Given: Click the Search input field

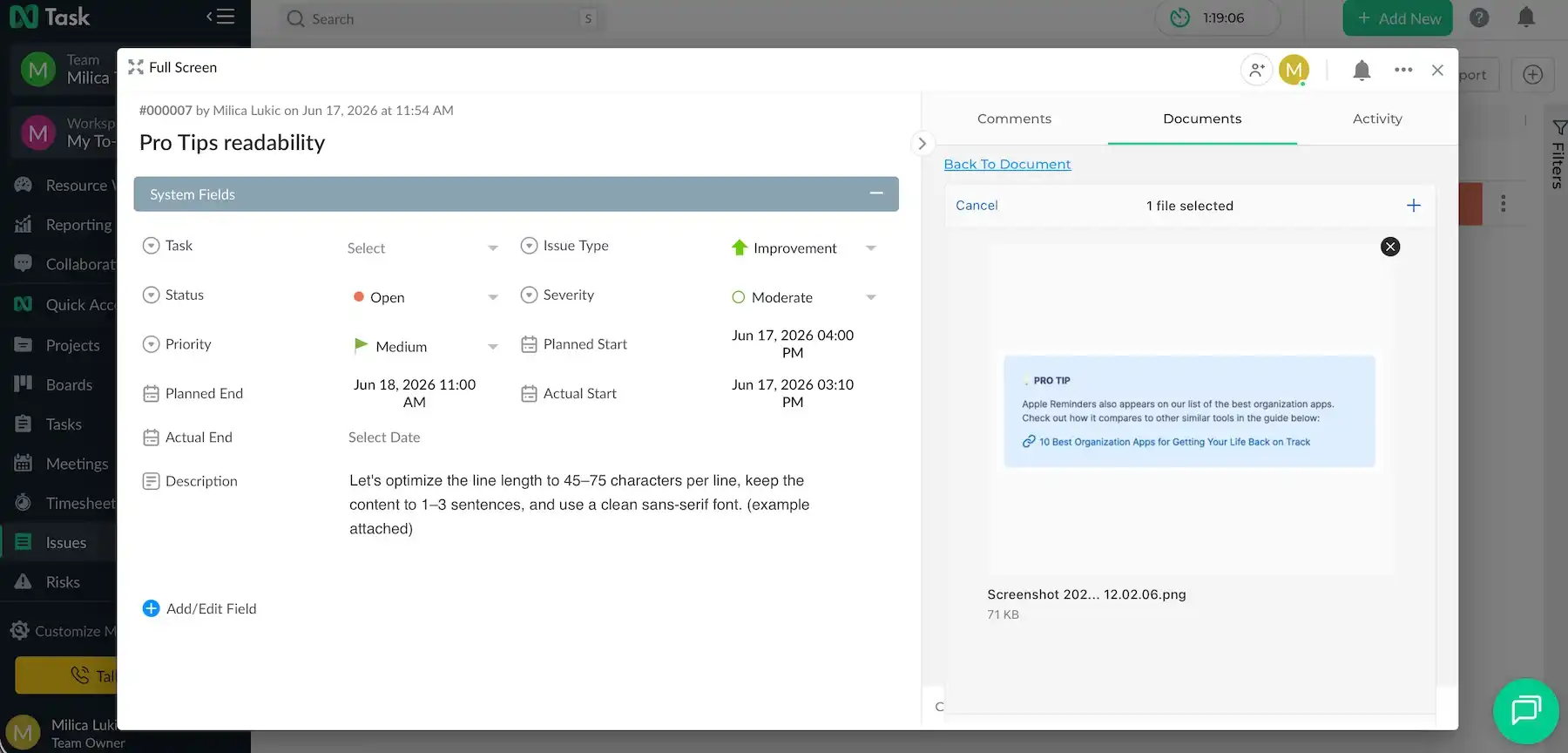Looking at the screenshot, I should (x=441, y=18).
